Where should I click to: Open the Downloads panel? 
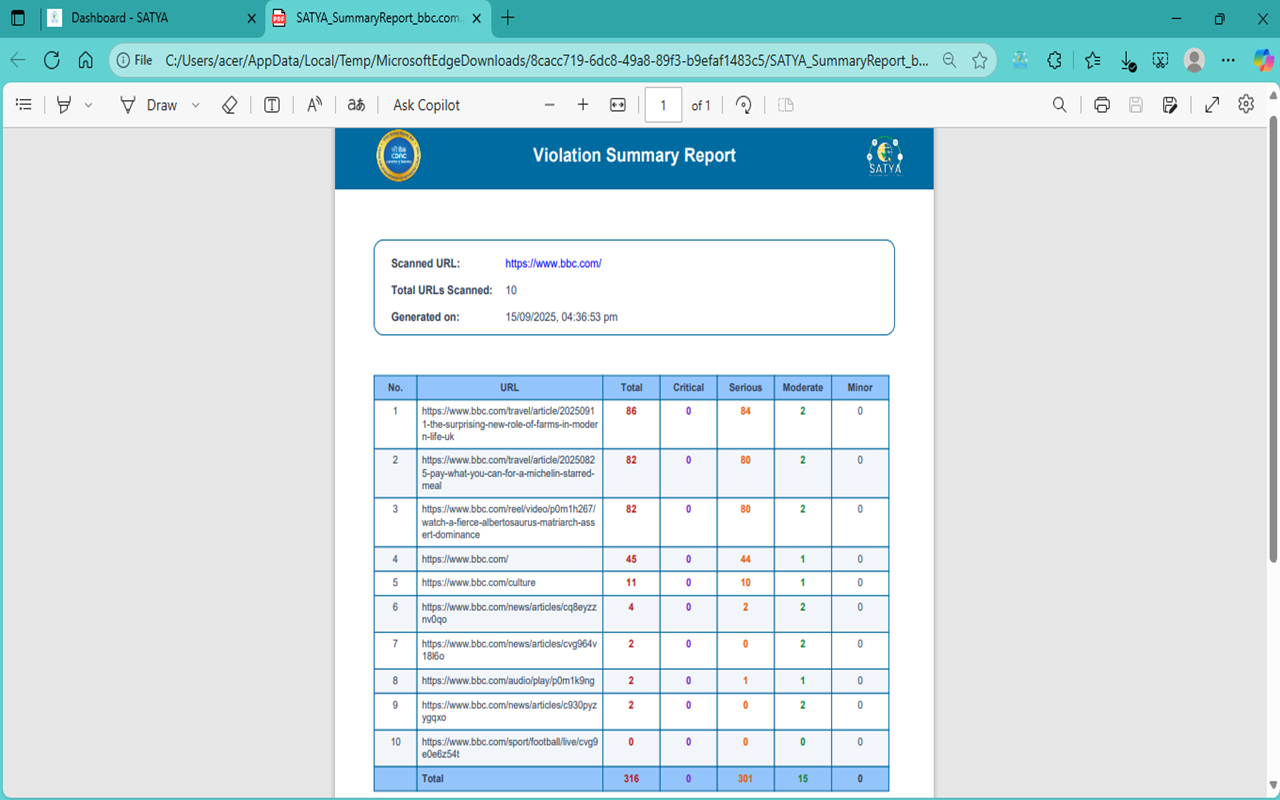tap(1127, 61)
